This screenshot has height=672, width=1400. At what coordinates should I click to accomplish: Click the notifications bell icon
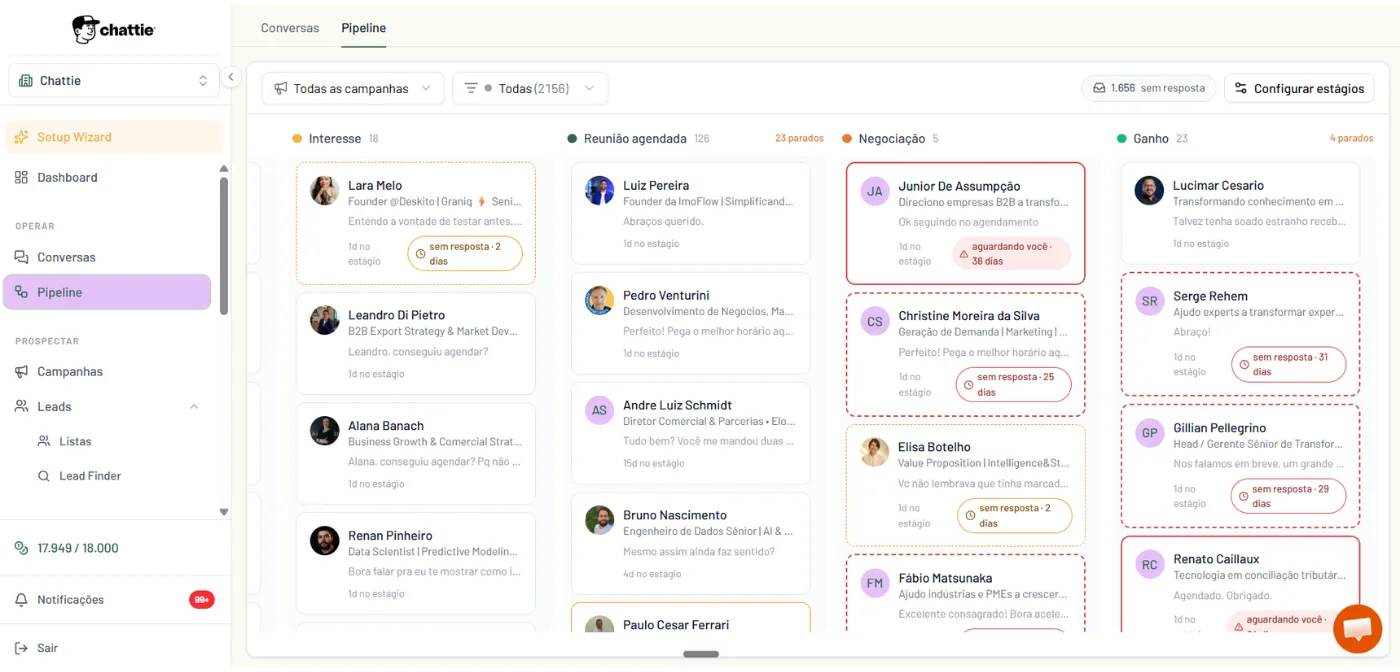tap(22, 599)
